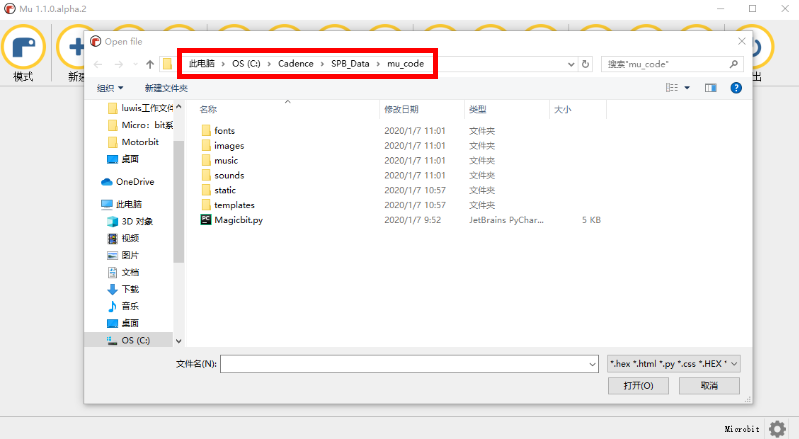Image resolution: width=799 pixels, height=439 pixels.
Task: Click Cadence in the address breadcrumb
Action: click(x=296, y=64)
